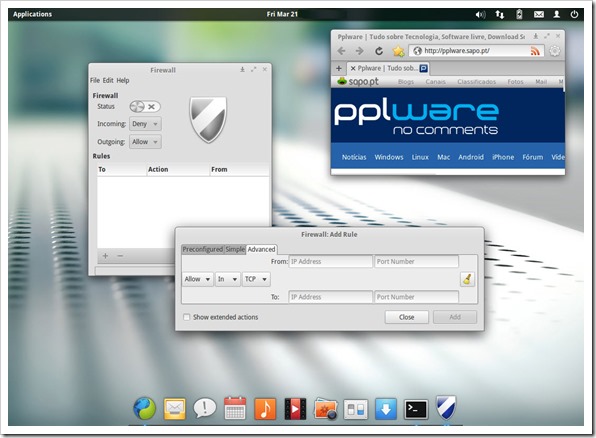Open a new browser tab with plus
596x438 pixels.
pos(339,68)
